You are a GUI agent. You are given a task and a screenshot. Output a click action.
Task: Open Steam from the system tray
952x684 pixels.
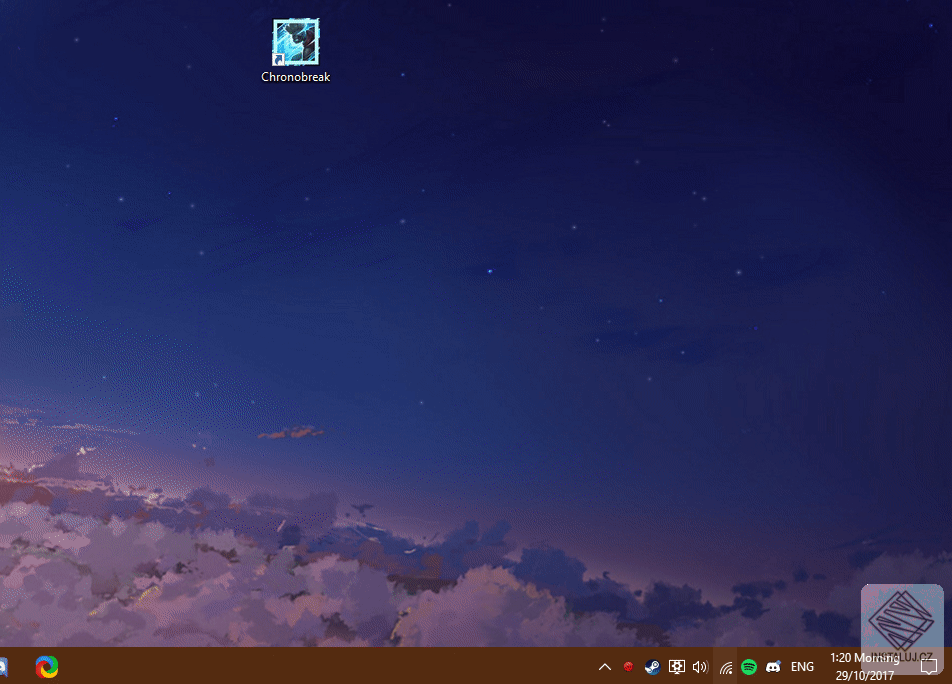point(652,667)
